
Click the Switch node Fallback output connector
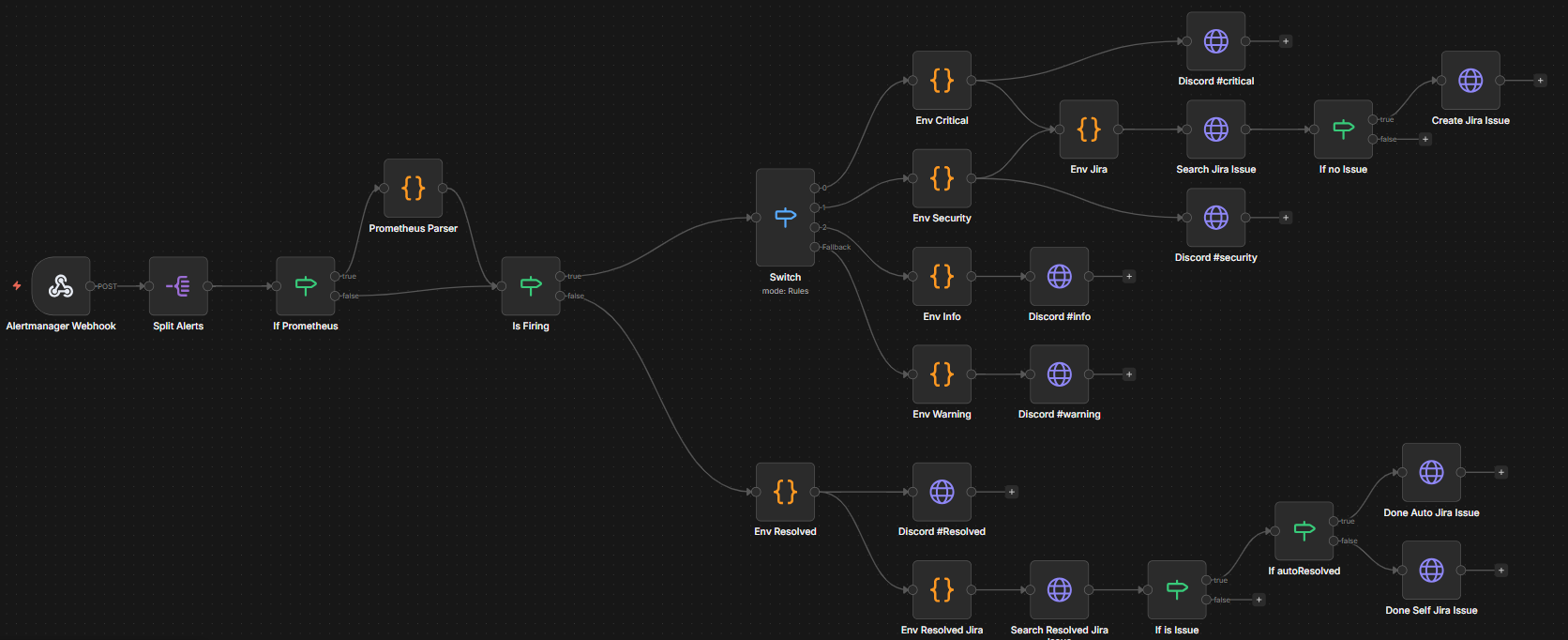[814, 247]
